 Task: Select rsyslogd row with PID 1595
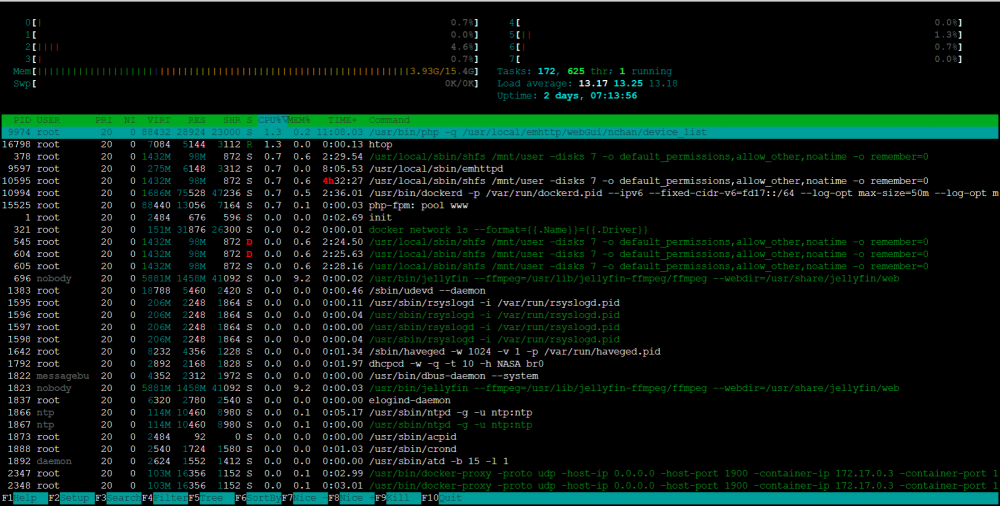[500, 302]
